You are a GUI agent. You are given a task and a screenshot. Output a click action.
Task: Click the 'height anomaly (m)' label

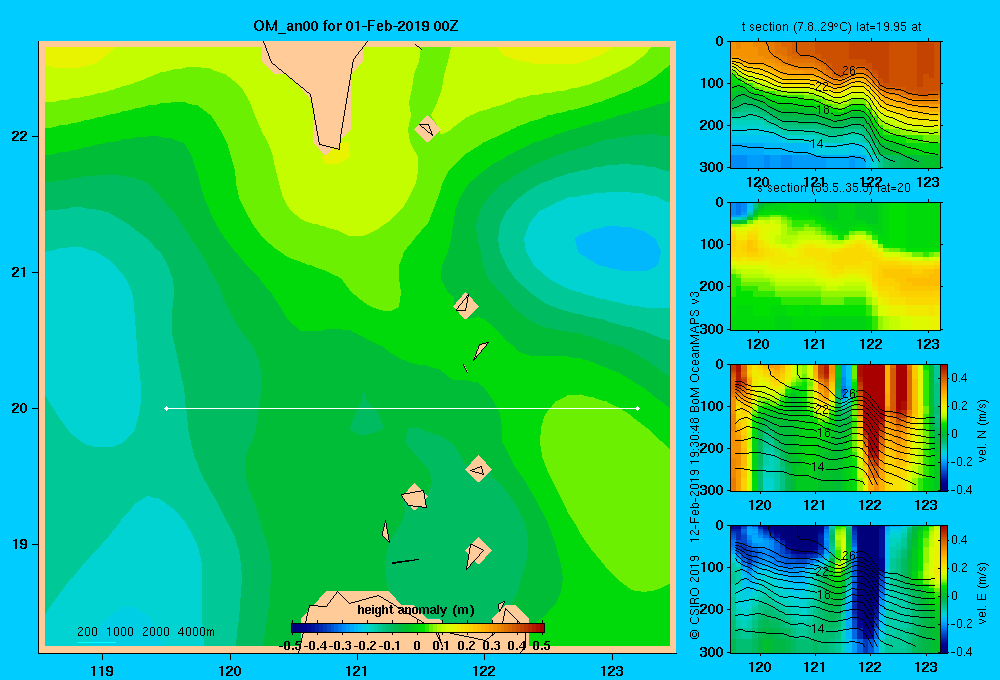tap(415, 610)
